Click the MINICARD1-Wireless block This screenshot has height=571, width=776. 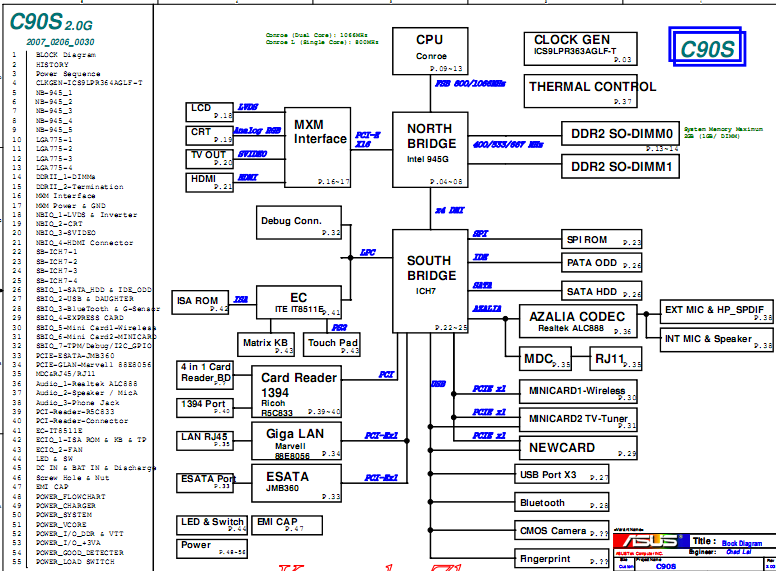click(x=577, y=391)
